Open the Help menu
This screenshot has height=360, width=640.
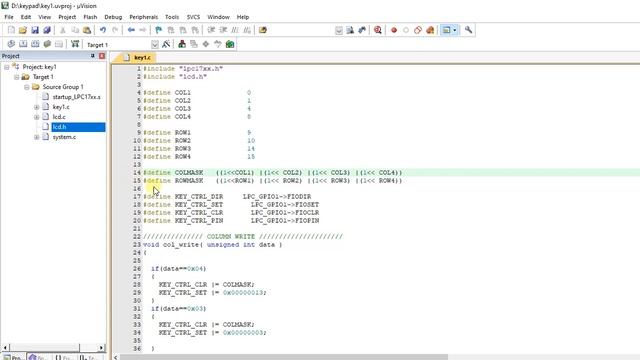click(x=243, y=17)
